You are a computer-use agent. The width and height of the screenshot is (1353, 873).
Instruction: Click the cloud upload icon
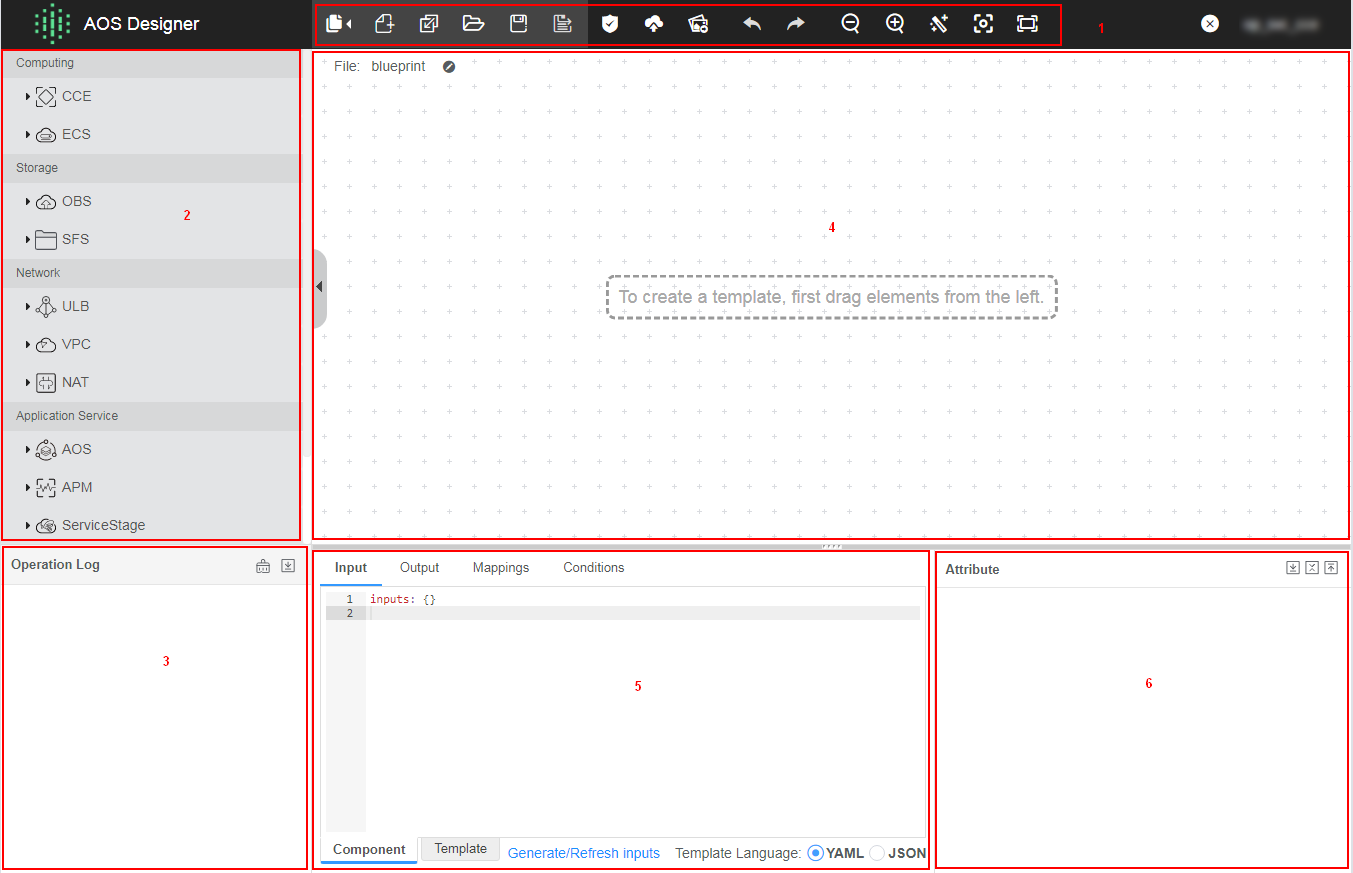coord(653,24)
